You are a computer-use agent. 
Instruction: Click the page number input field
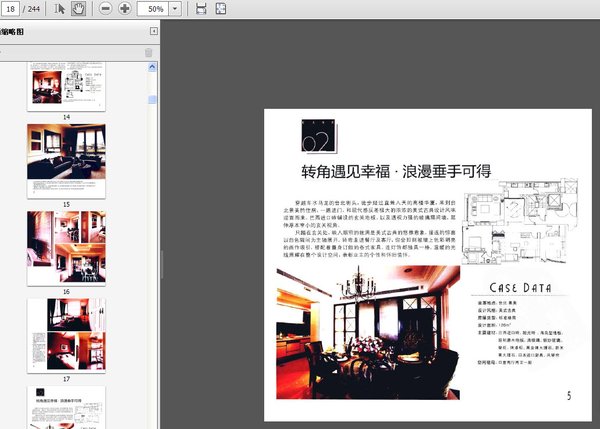click(x=11, y=8)
